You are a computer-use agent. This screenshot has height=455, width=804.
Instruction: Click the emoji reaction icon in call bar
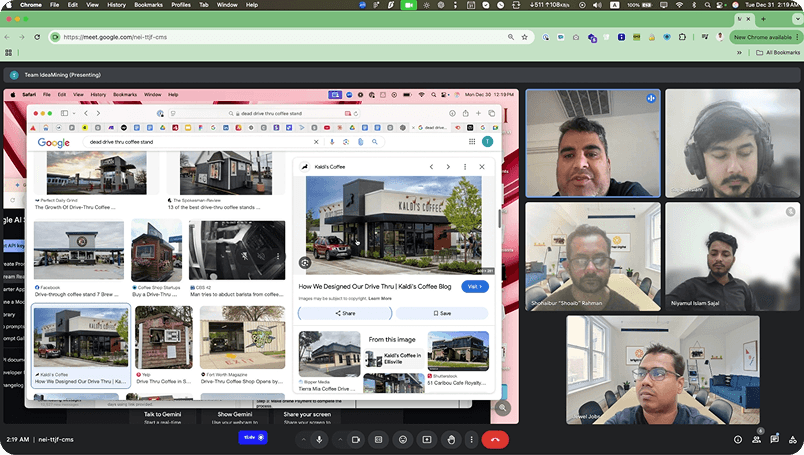(403, 439)
